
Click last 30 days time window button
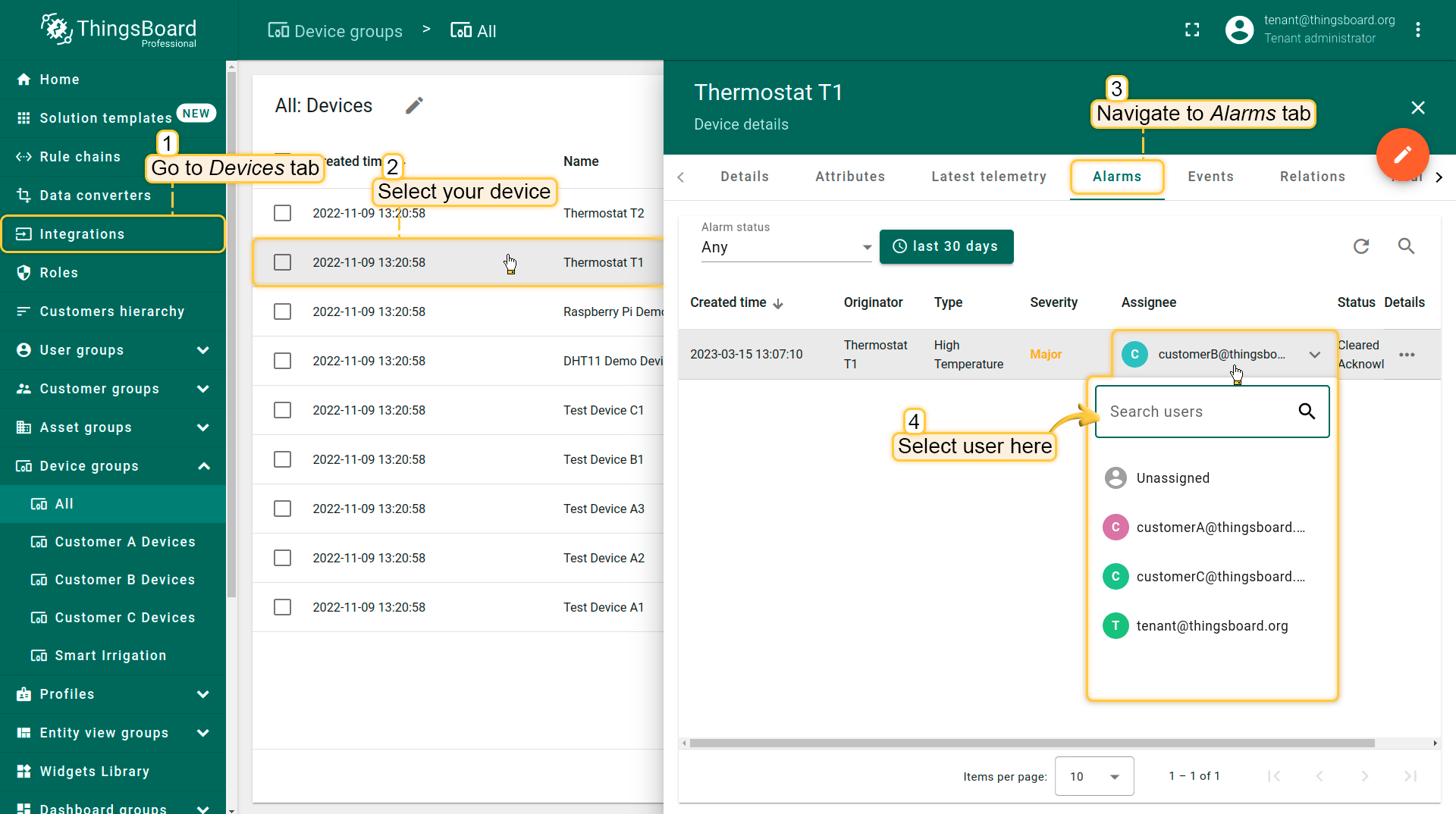point(946,246)
